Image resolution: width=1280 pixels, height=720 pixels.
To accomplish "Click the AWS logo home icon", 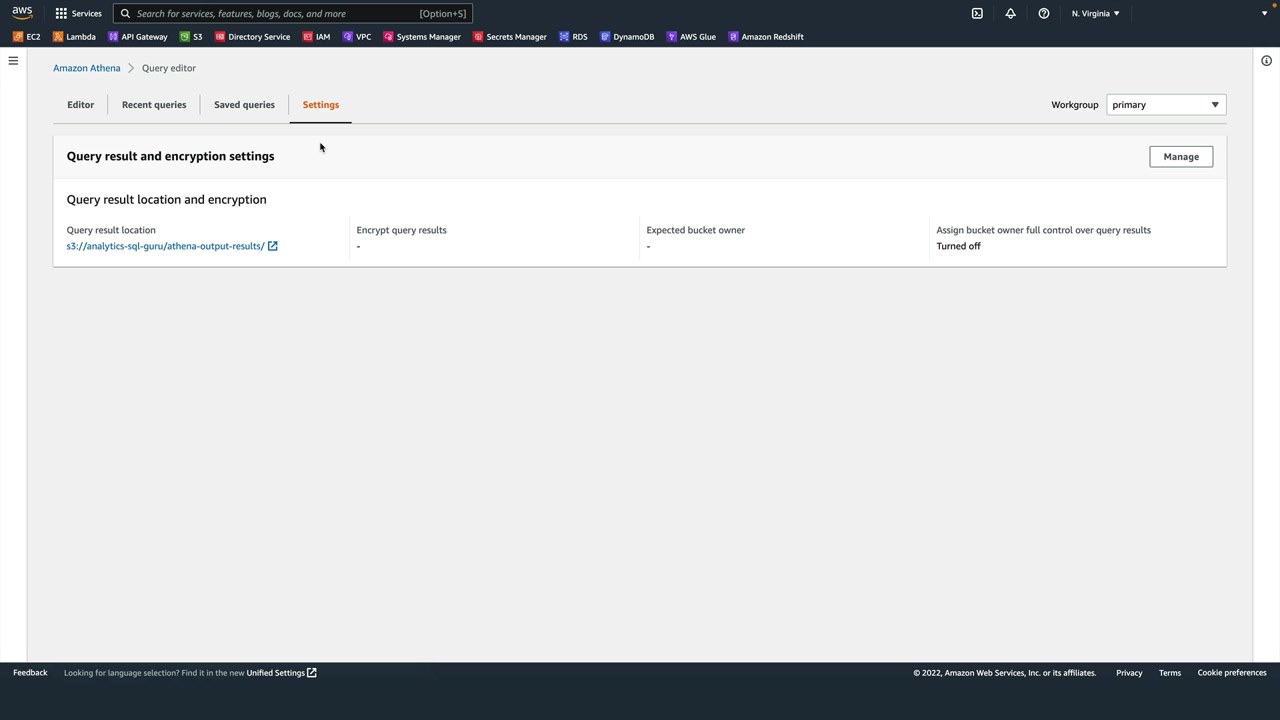I will 22,13.
